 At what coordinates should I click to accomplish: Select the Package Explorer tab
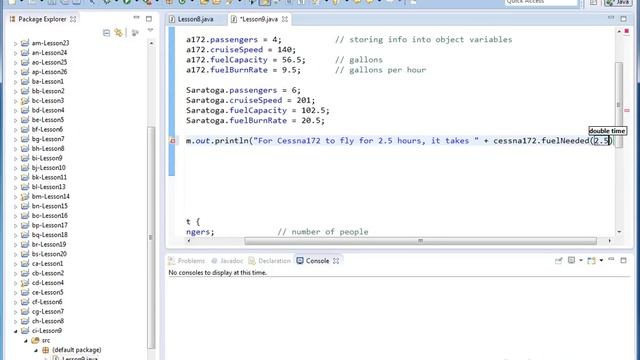42,19
